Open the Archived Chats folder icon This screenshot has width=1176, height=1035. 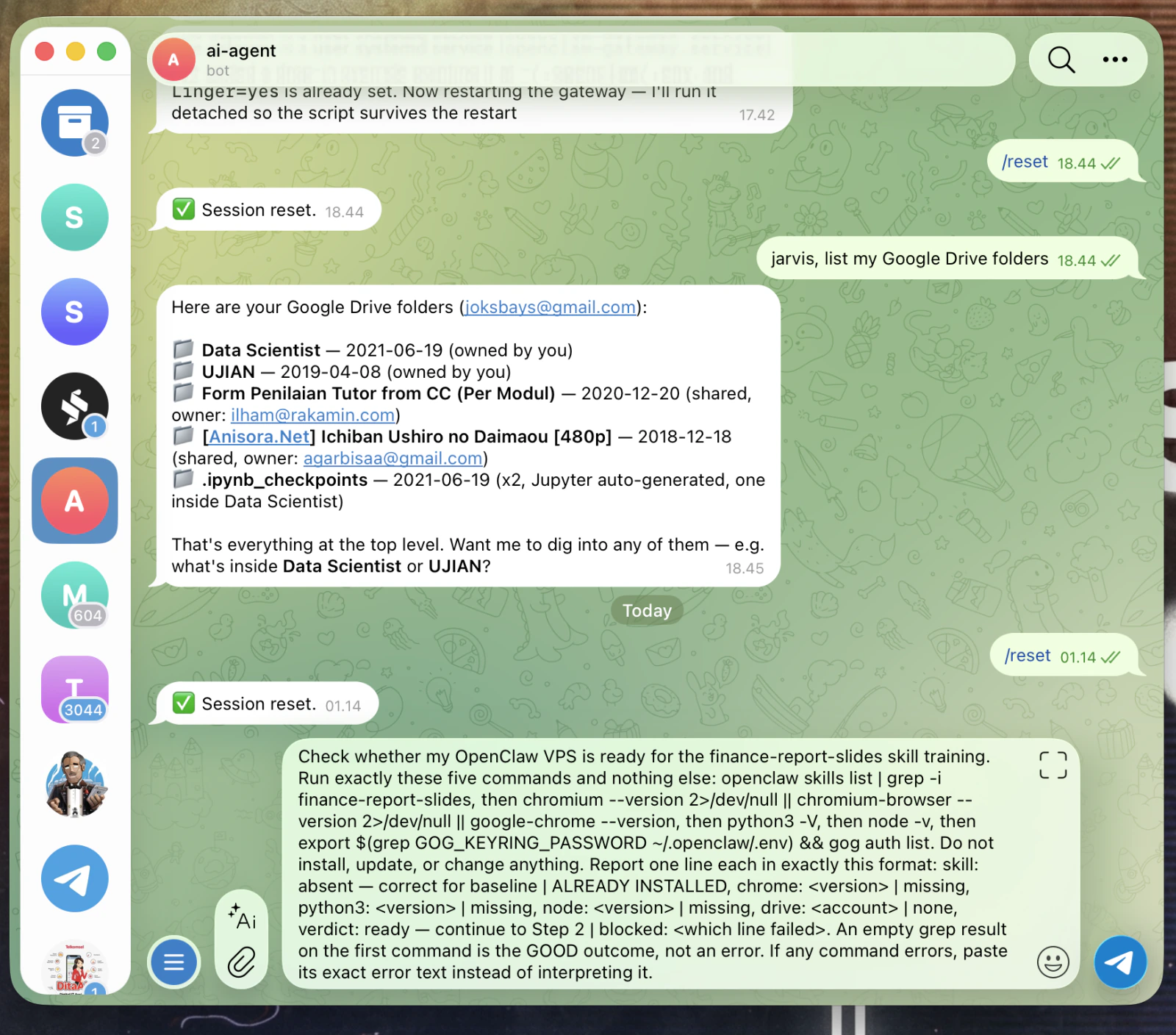click(x=74, y=123)
